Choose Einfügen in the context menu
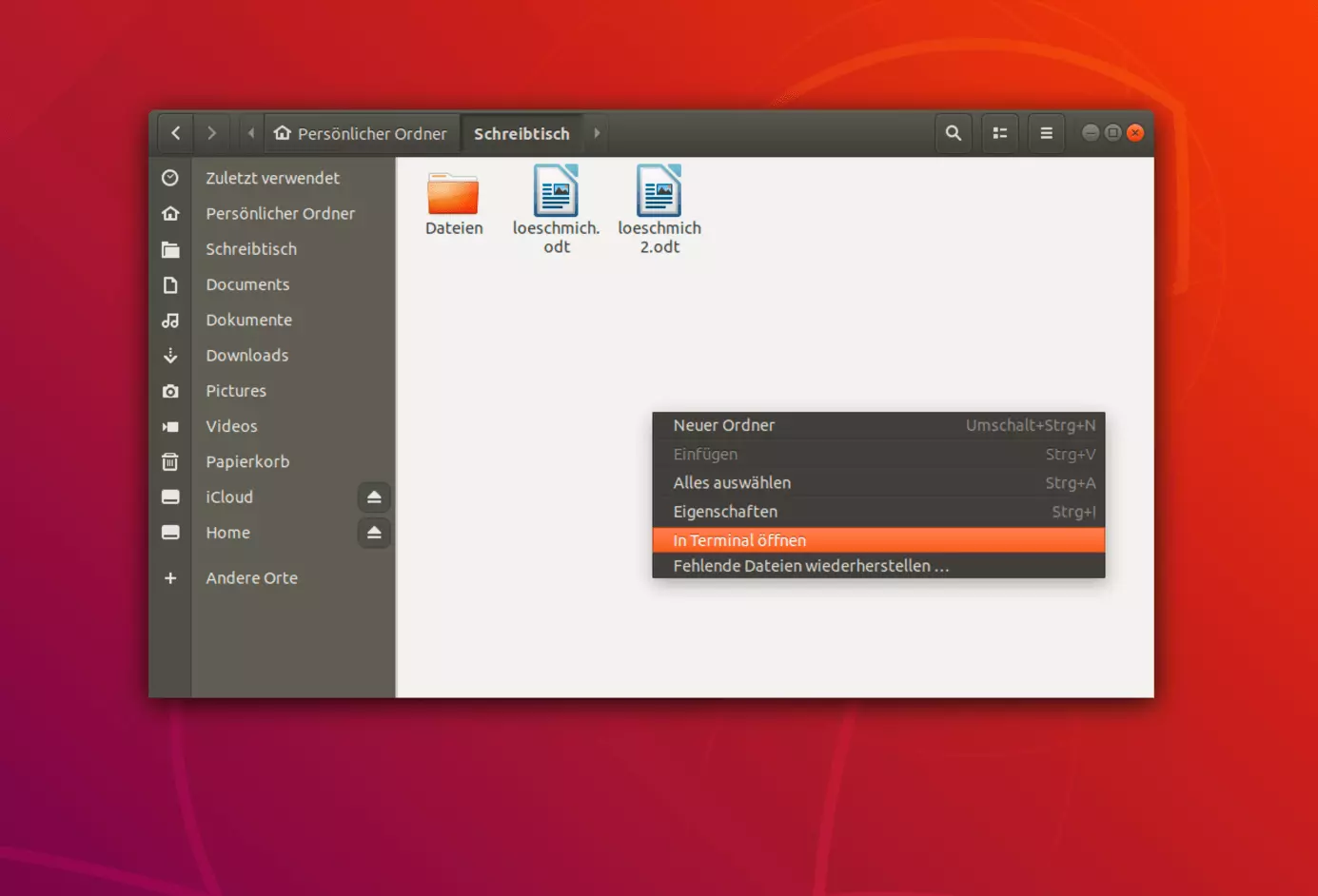The image size is (1318, 896). click(x=878, y=455)
